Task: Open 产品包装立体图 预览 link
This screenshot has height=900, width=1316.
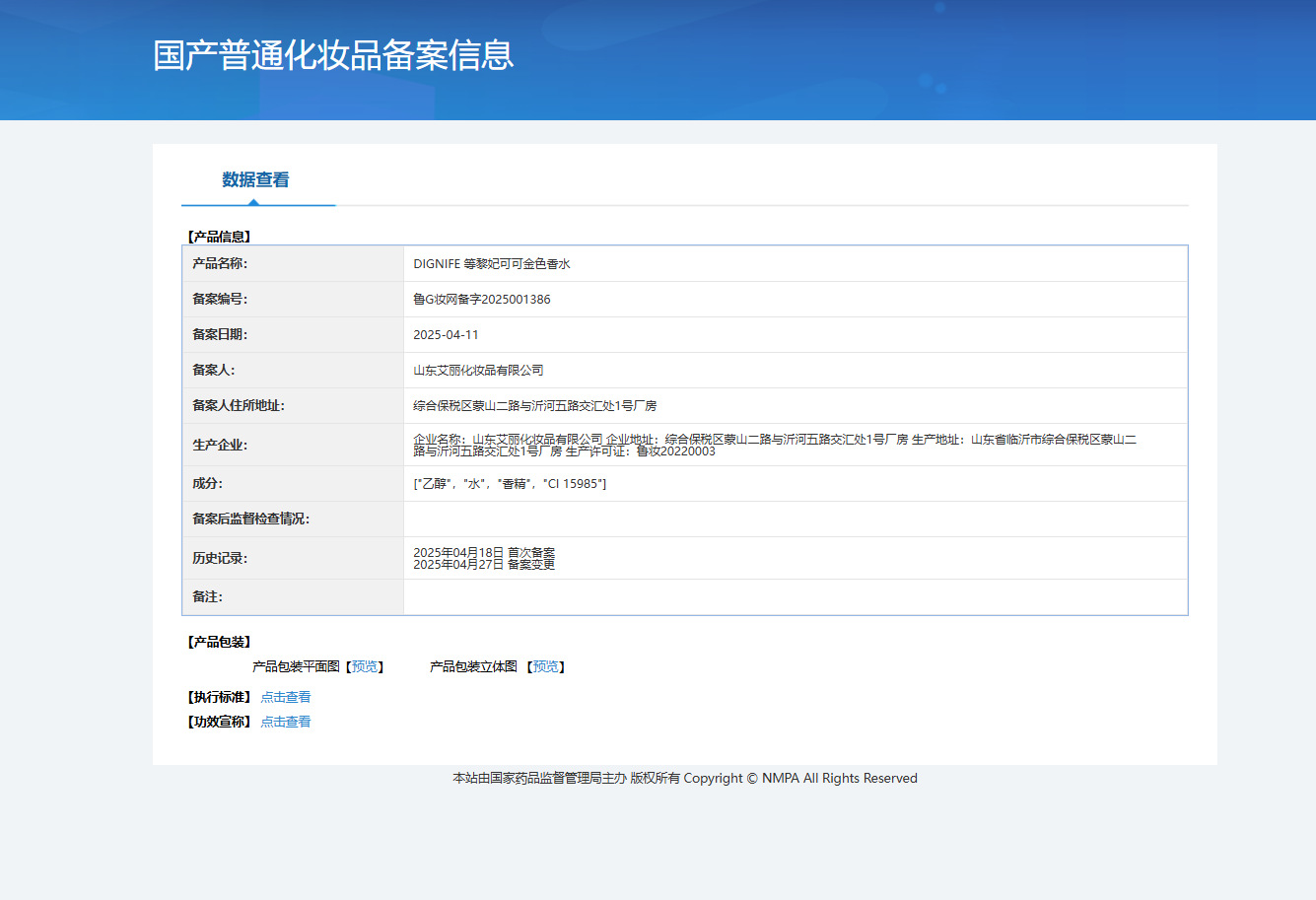Action: pos(546,667)
